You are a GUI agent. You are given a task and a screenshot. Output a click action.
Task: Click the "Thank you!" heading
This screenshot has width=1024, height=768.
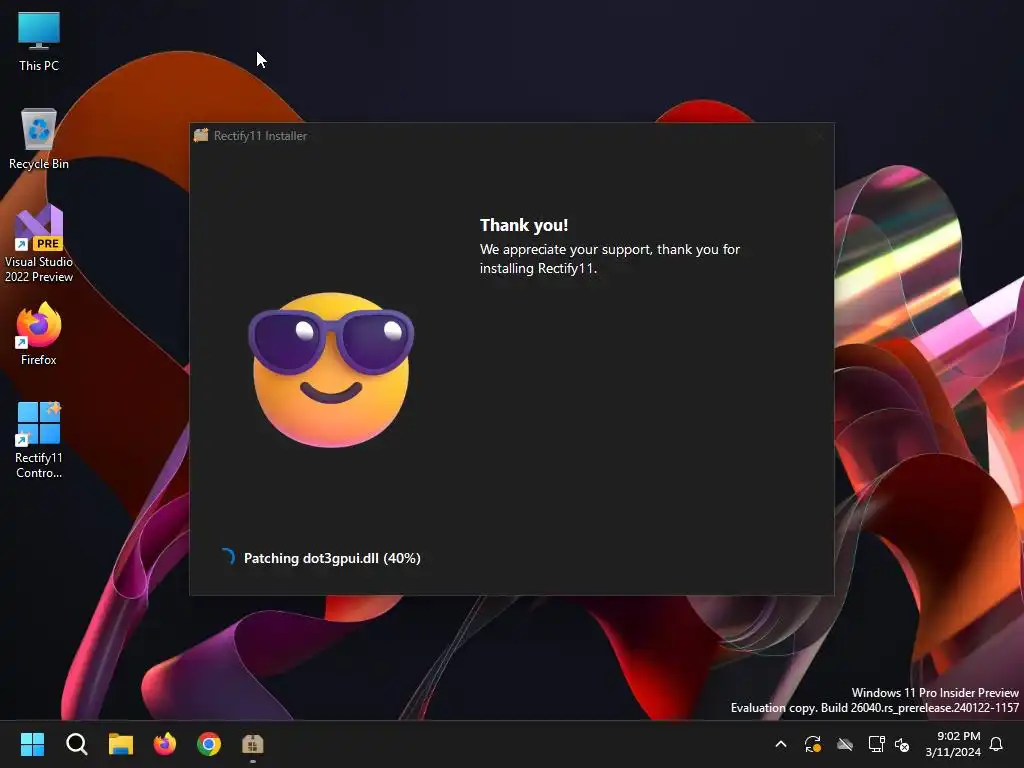pyautogui.click(x=524, y=225)
